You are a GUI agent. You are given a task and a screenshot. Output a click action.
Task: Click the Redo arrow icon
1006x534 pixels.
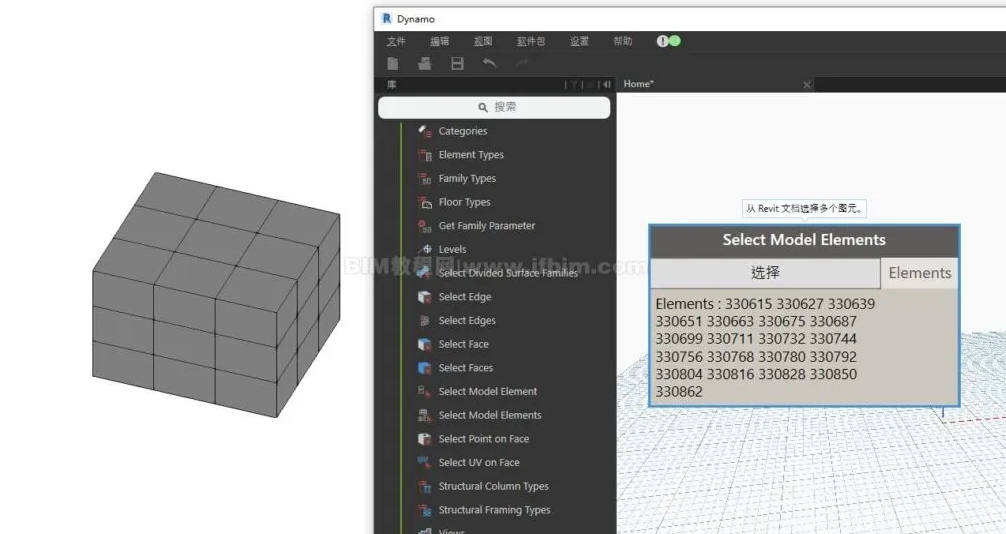coord(522,63)
